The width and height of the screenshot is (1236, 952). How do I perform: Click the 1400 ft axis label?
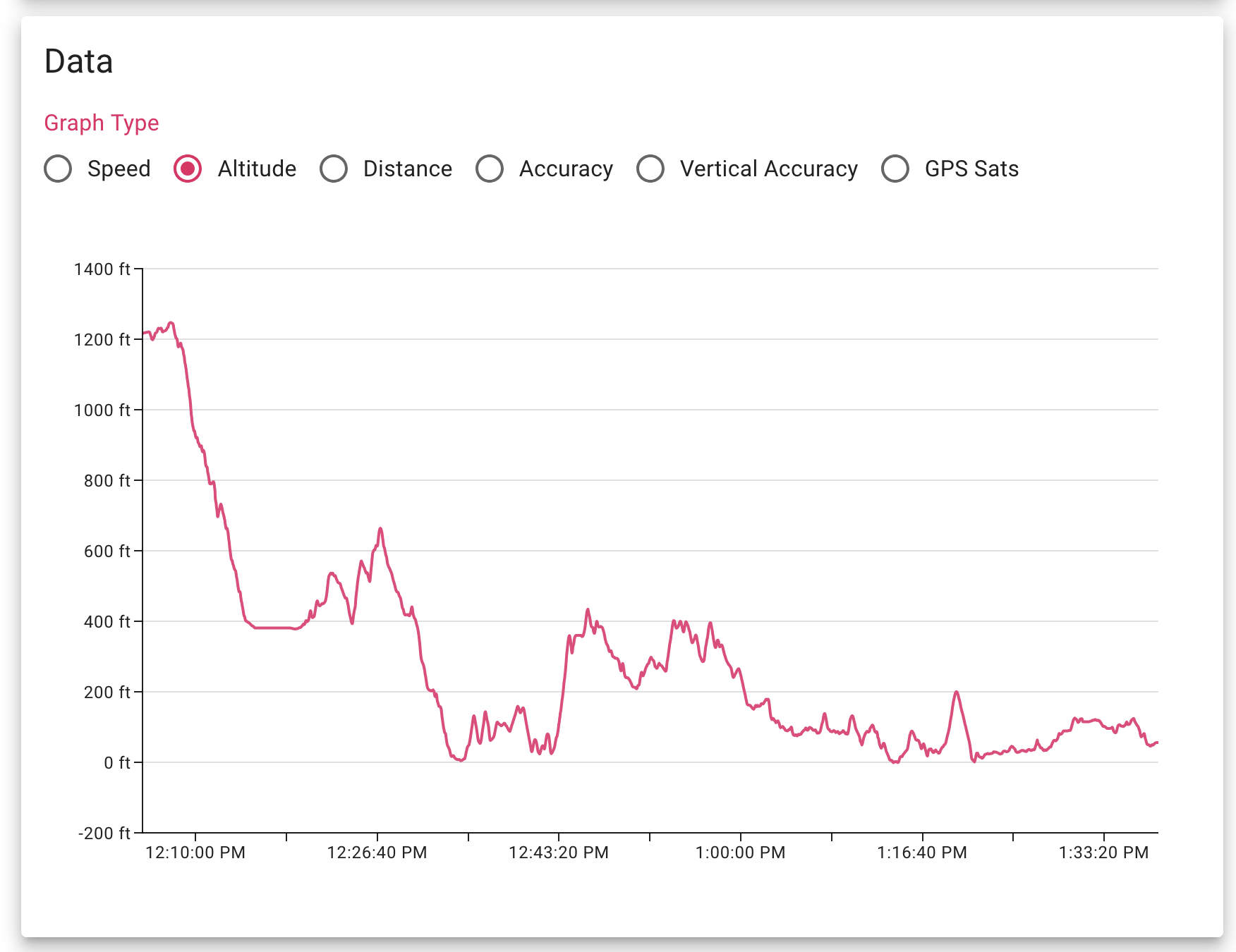[101, 269]
